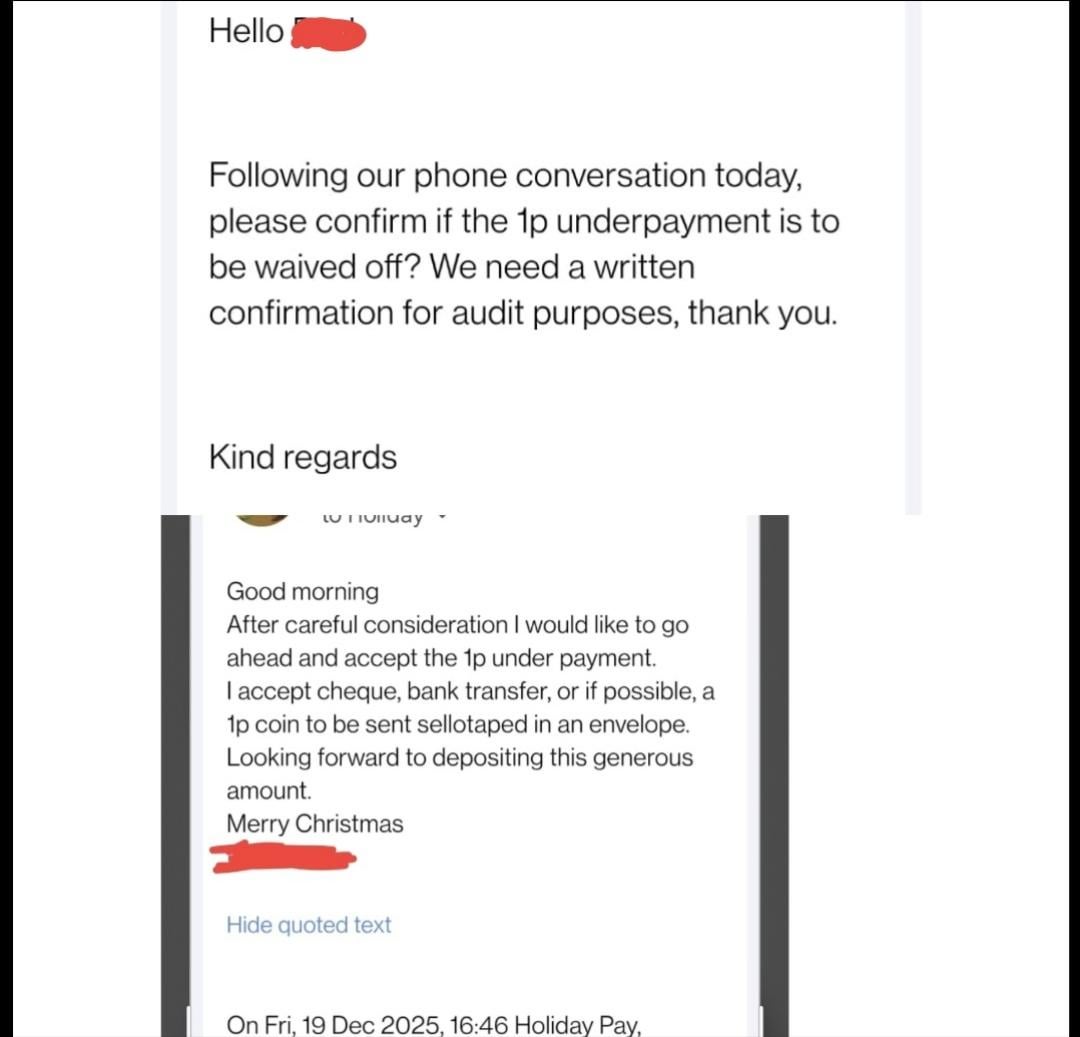Click the "Hide quoted text" link
Screen dimensions: 1080x1037
click(308, 925)
